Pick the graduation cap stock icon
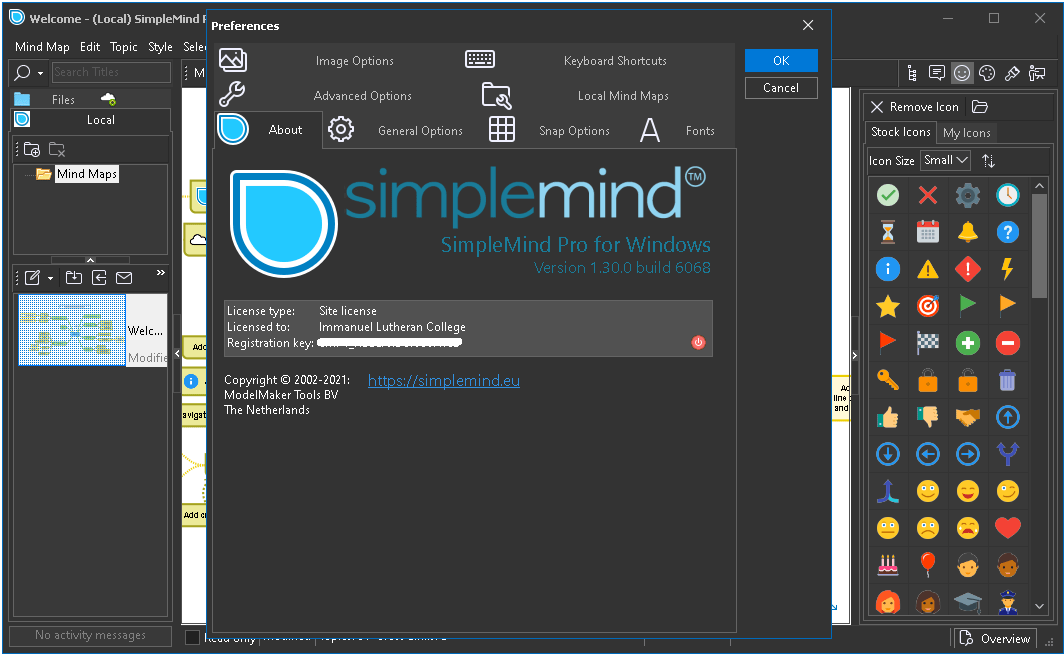1064x656 pixels. click(968, 601)
